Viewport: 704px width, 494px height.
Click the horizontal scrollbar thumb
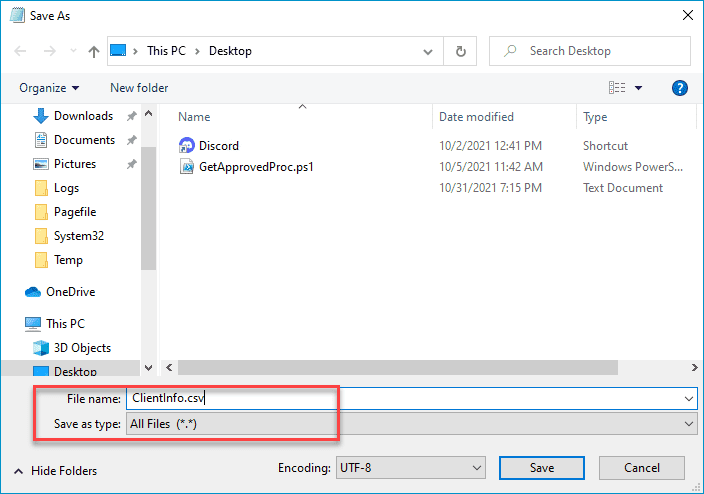[x=398, y=367]
